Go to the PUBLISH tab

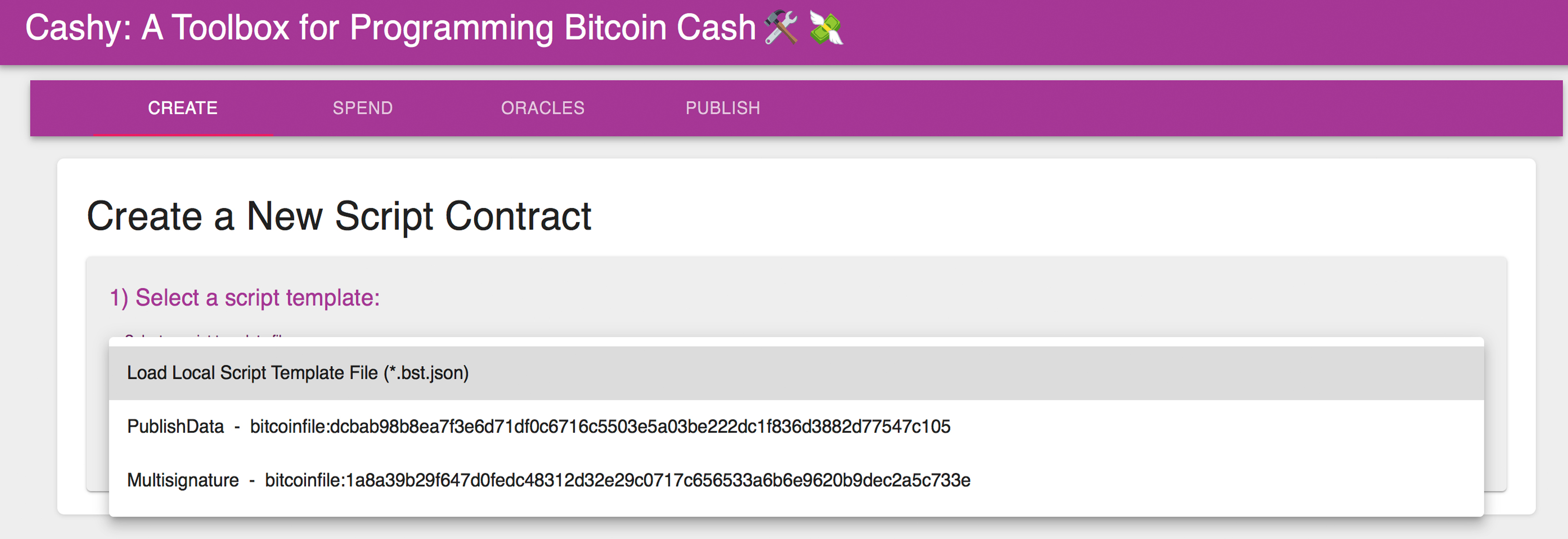click(723, 108)
